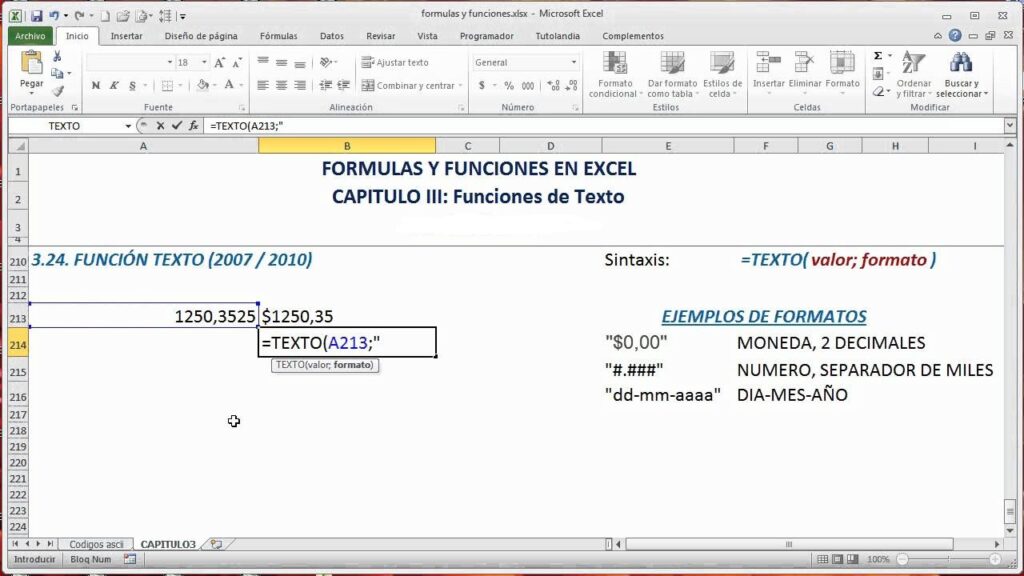Screen dimensions: 1024x576
Task: Apply thousands separator 000 style
Action: [527, 86]
